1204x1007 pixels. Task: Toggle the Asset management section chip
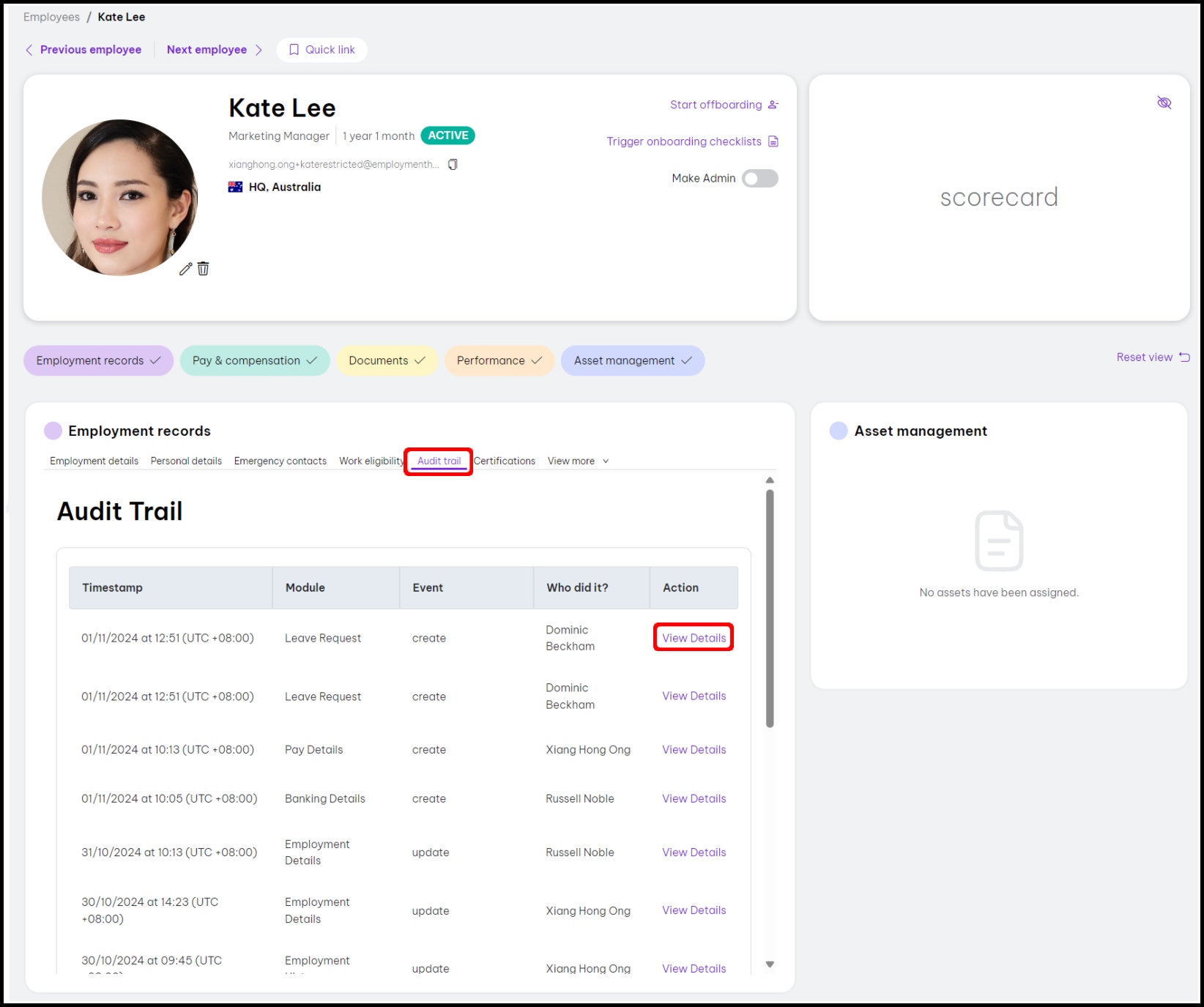(632, 360)
